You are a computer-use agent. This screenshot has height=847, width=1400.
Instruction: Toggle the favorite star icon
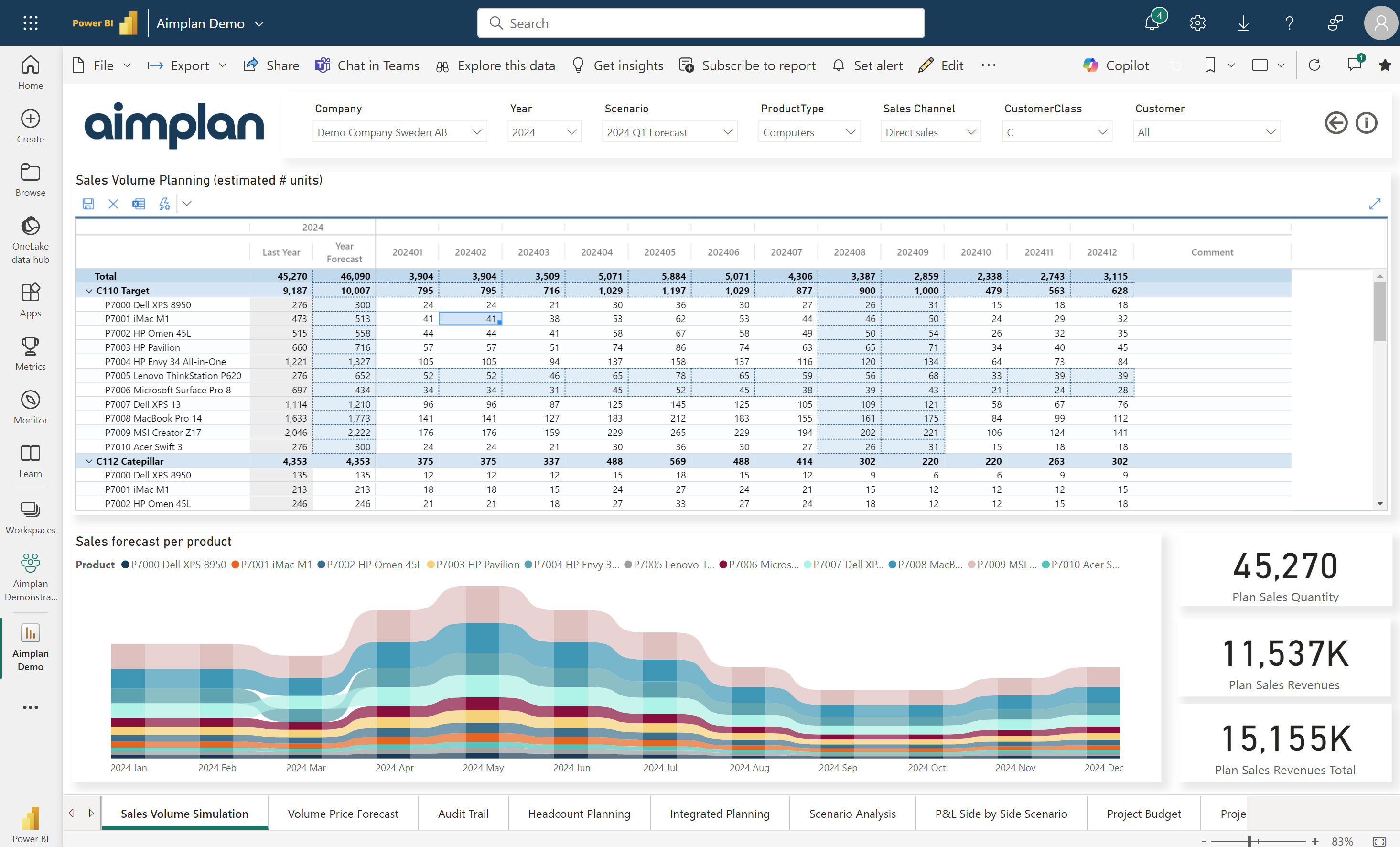[x=1385, y=65]
